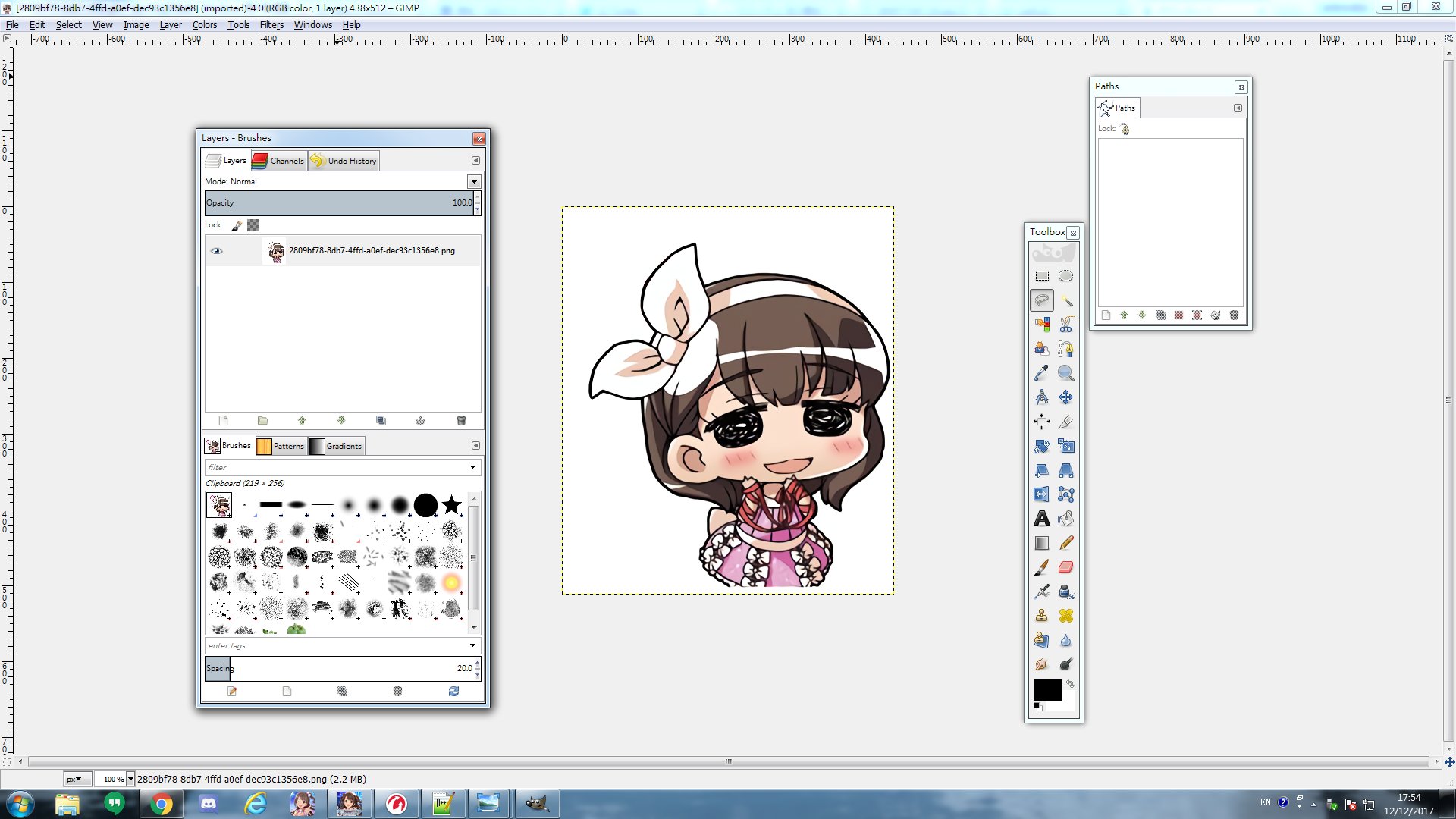The width and height of the screenshot is (1456, 819).
Task: Open the Colors menu
Action: 205,25
